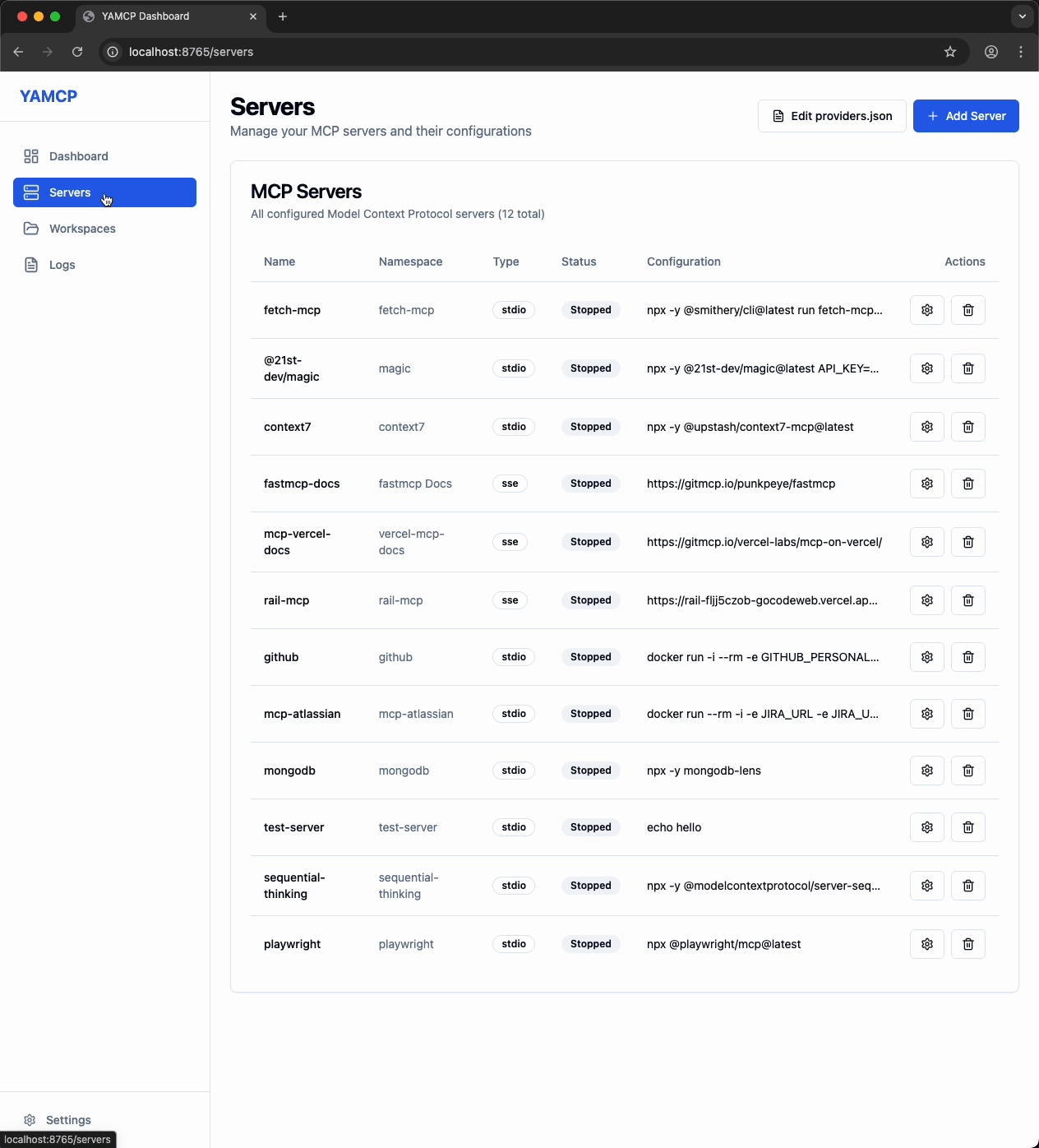
Task: Open settings for github server
Action: (x=927, y=657)
